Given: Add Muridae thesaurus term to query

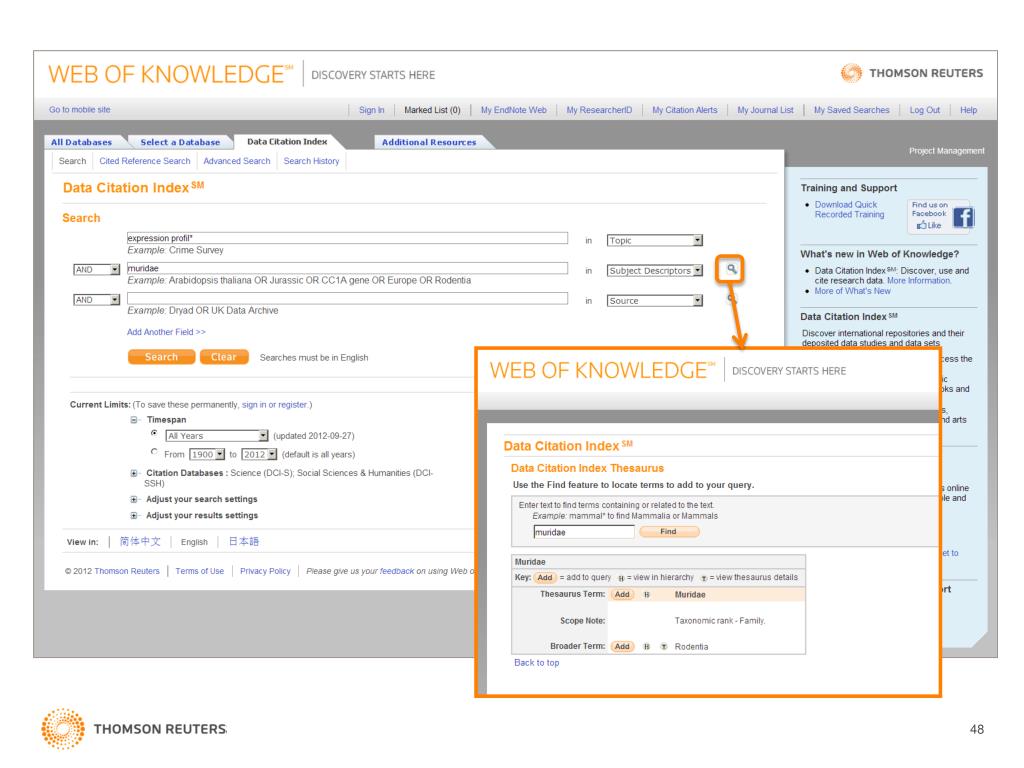Looking at the screenshot, I should click(x=622, y=595).
